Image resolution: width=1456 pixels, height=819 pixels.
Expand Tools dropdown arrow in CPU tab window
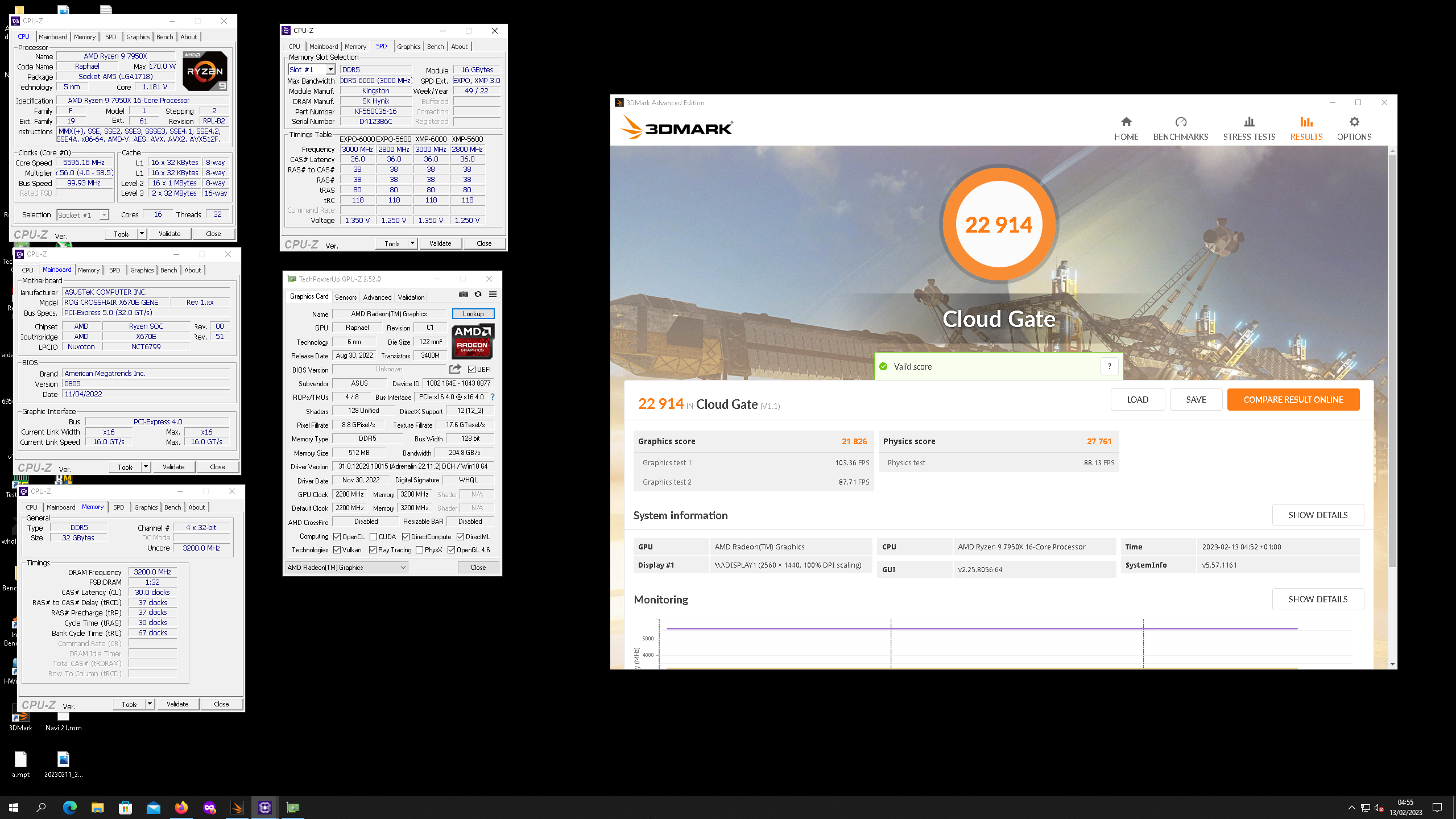(x=142, y=233)
